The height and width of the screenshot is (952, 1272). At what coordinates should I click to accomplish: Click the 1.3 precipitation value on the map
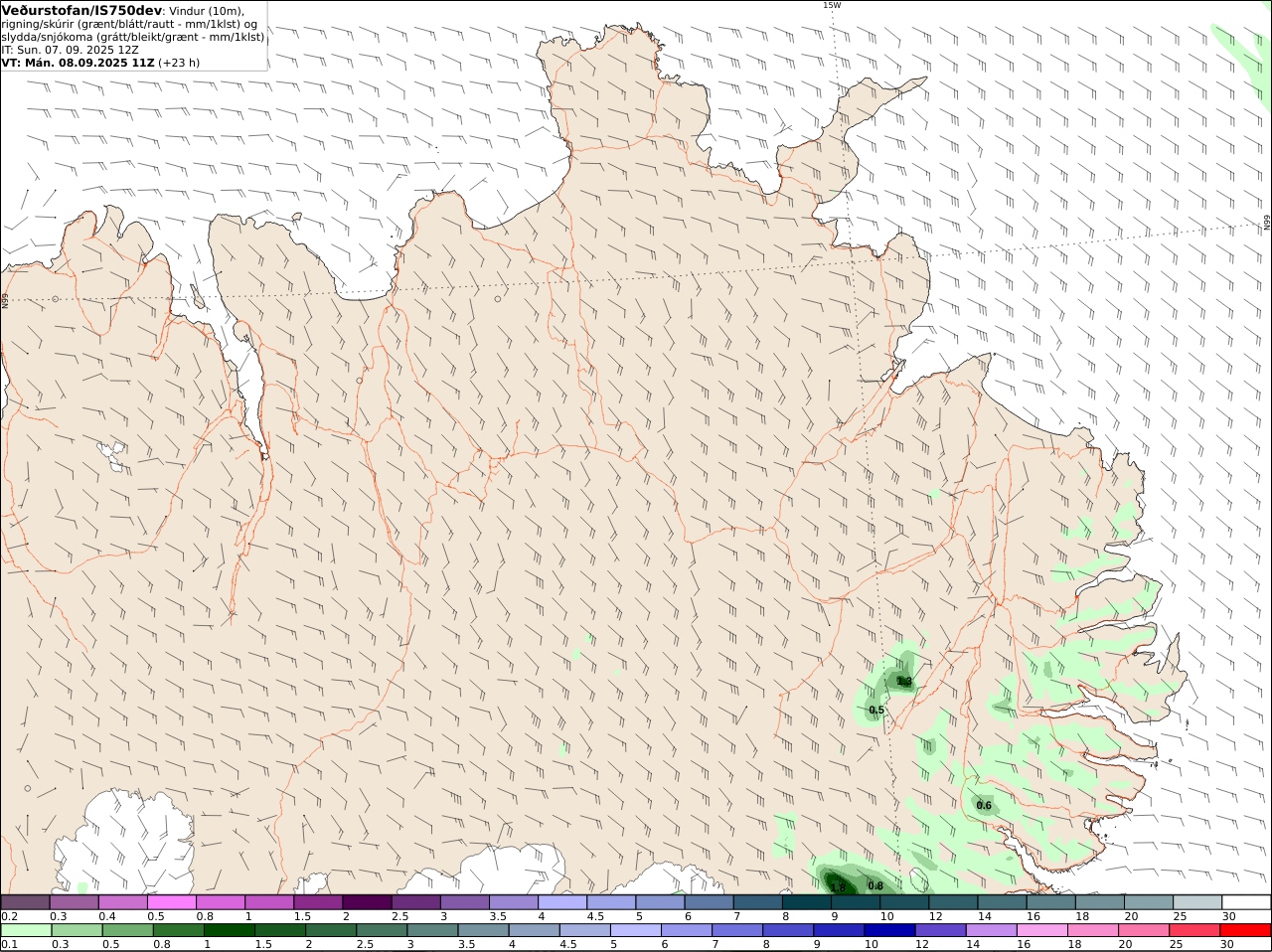coord(904,682)
